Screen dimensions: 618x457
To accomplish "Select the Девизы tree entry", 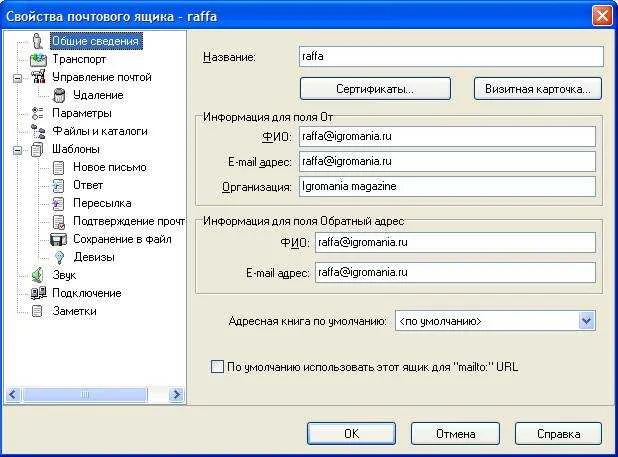I will tap(94, 257).
